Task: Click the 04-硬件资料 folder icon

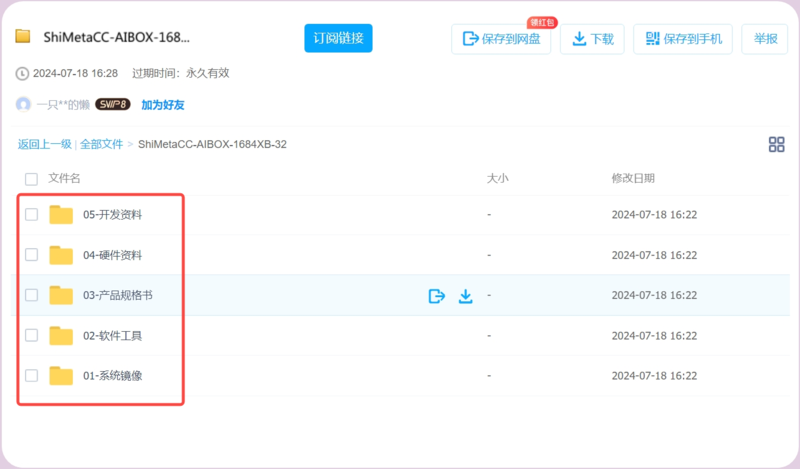Action: coord(61,255)
